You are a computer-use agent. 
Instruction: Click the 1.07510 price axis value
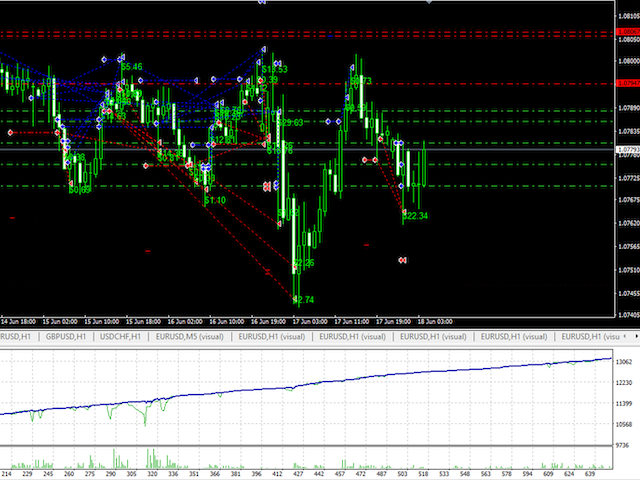click(x=629, y=270)
